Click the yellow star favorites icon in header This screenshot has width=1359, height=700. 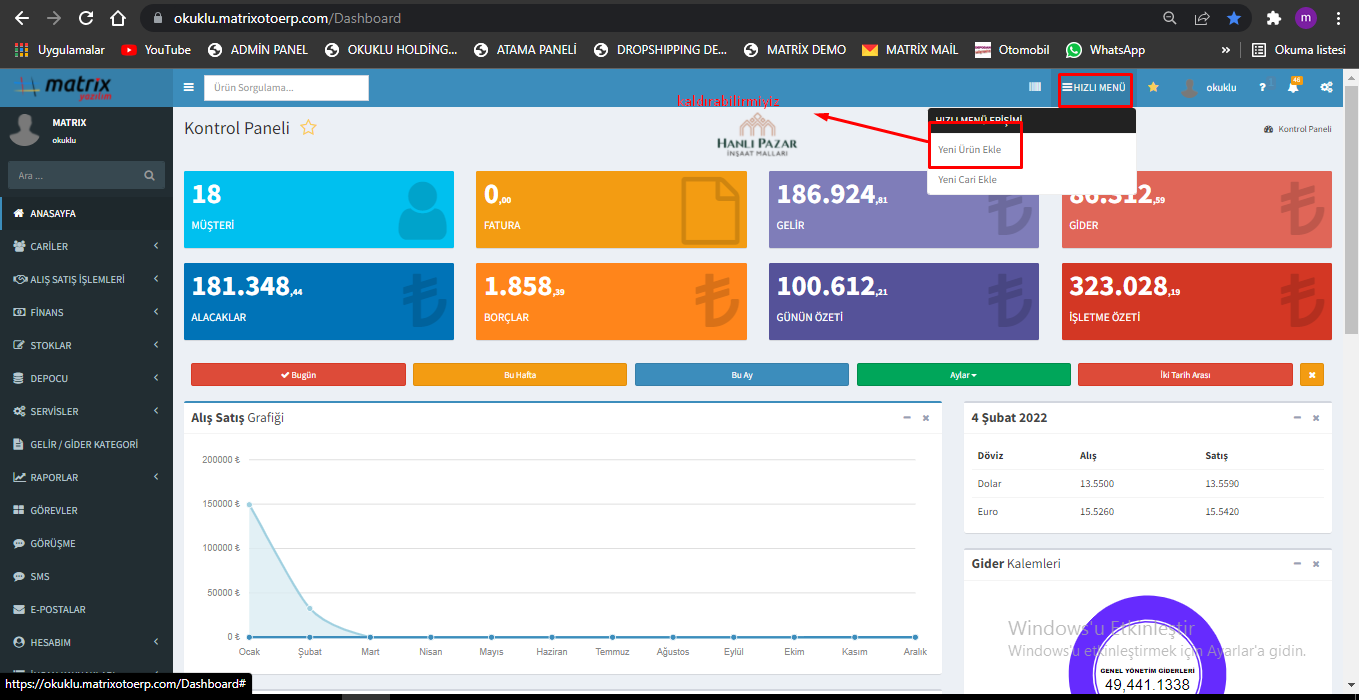tap(1153, 88)
